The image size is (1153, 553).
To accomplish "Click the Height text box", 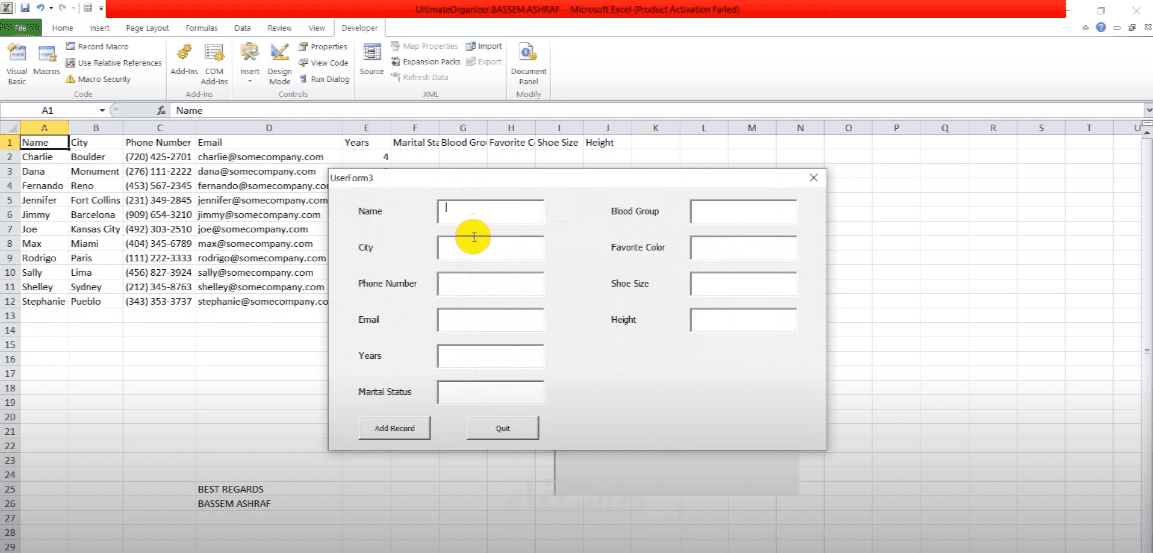I will tap(744, 320).
